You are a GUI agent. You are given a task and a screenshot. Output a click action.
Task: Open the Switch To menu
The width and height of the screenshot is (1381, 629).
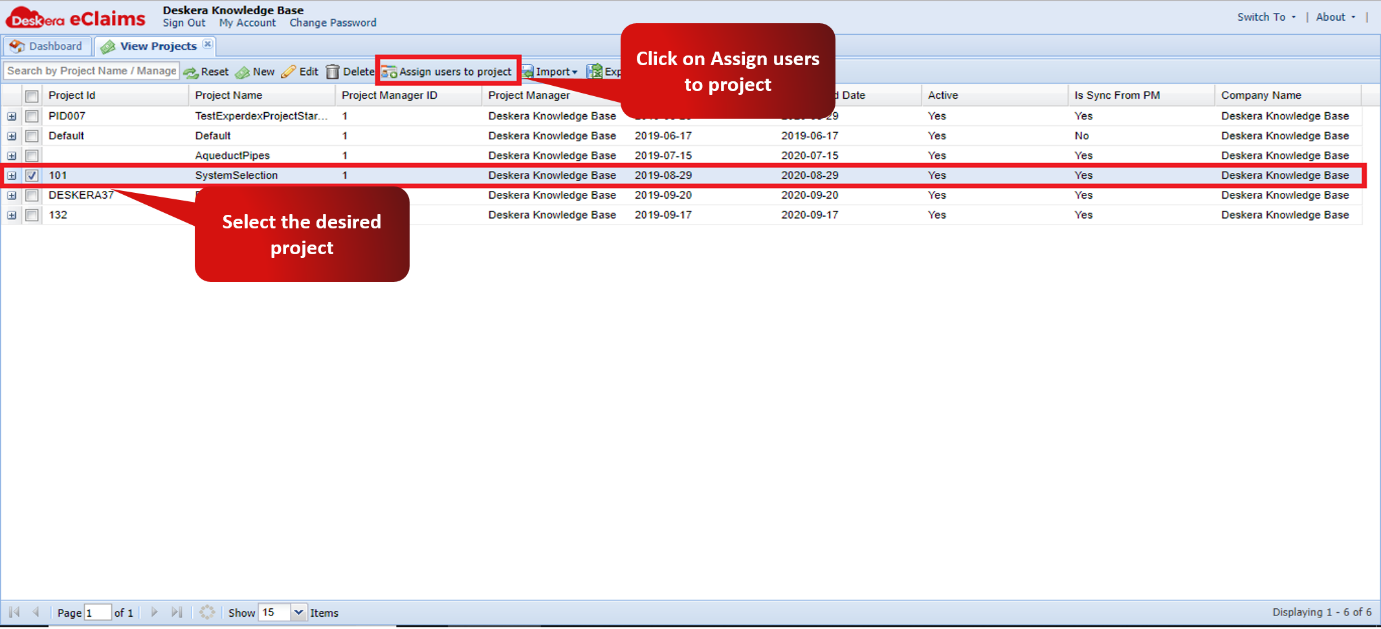1266,17
